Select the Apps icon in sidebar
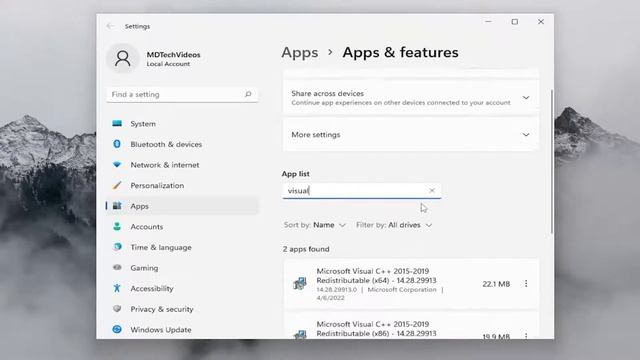 pyautogui.click(x=117, y=206)
